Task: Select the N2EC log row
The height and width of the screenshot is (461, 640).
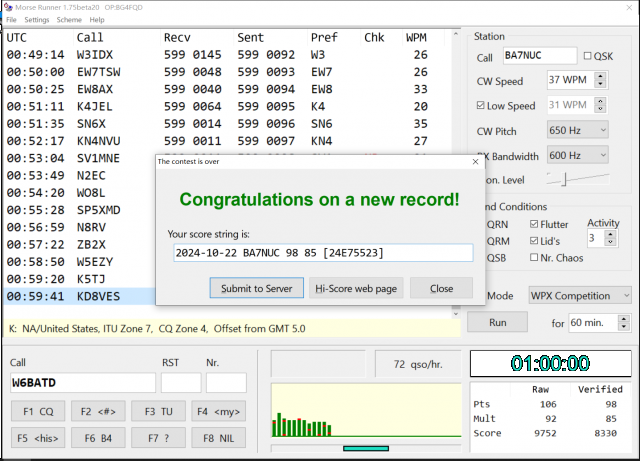Action: pos(80,176)
